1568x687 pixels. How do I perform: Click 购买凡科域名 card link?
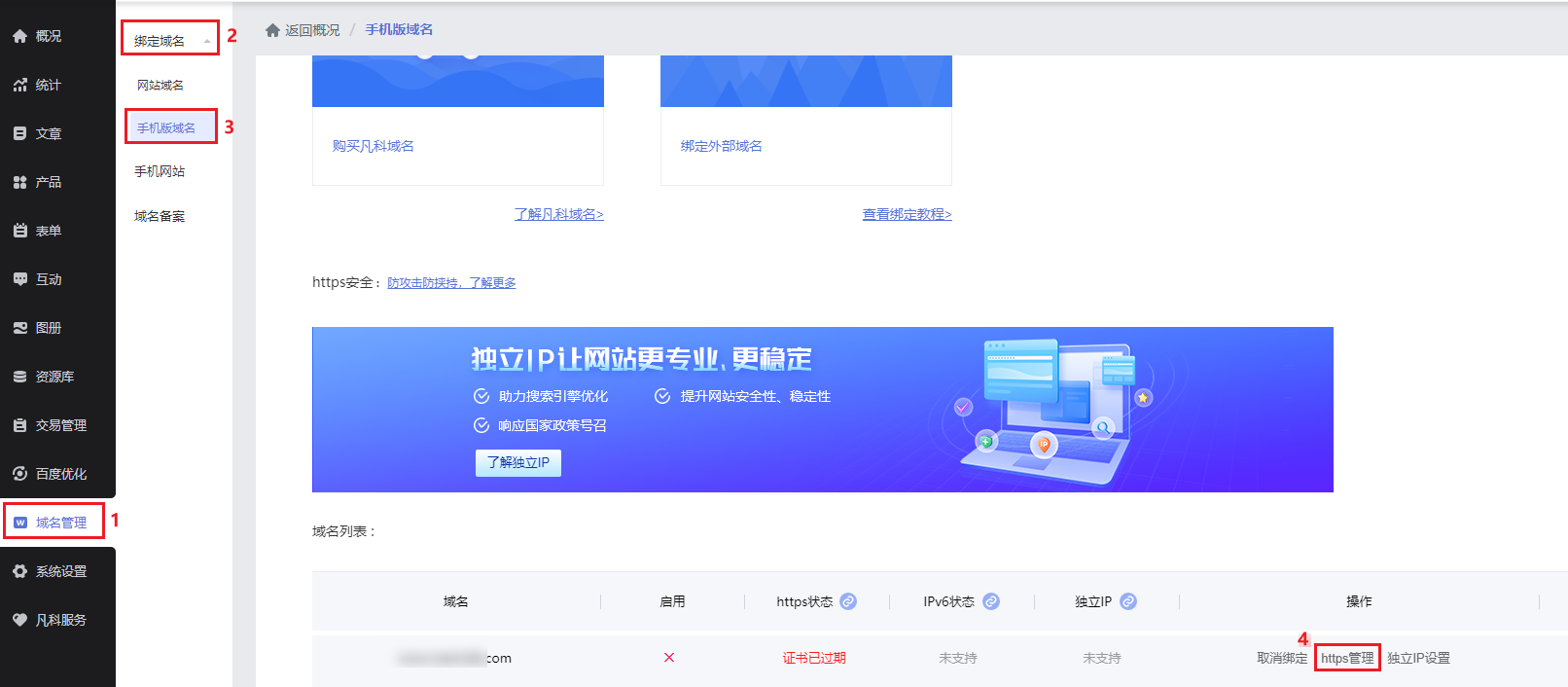(374, 146)
